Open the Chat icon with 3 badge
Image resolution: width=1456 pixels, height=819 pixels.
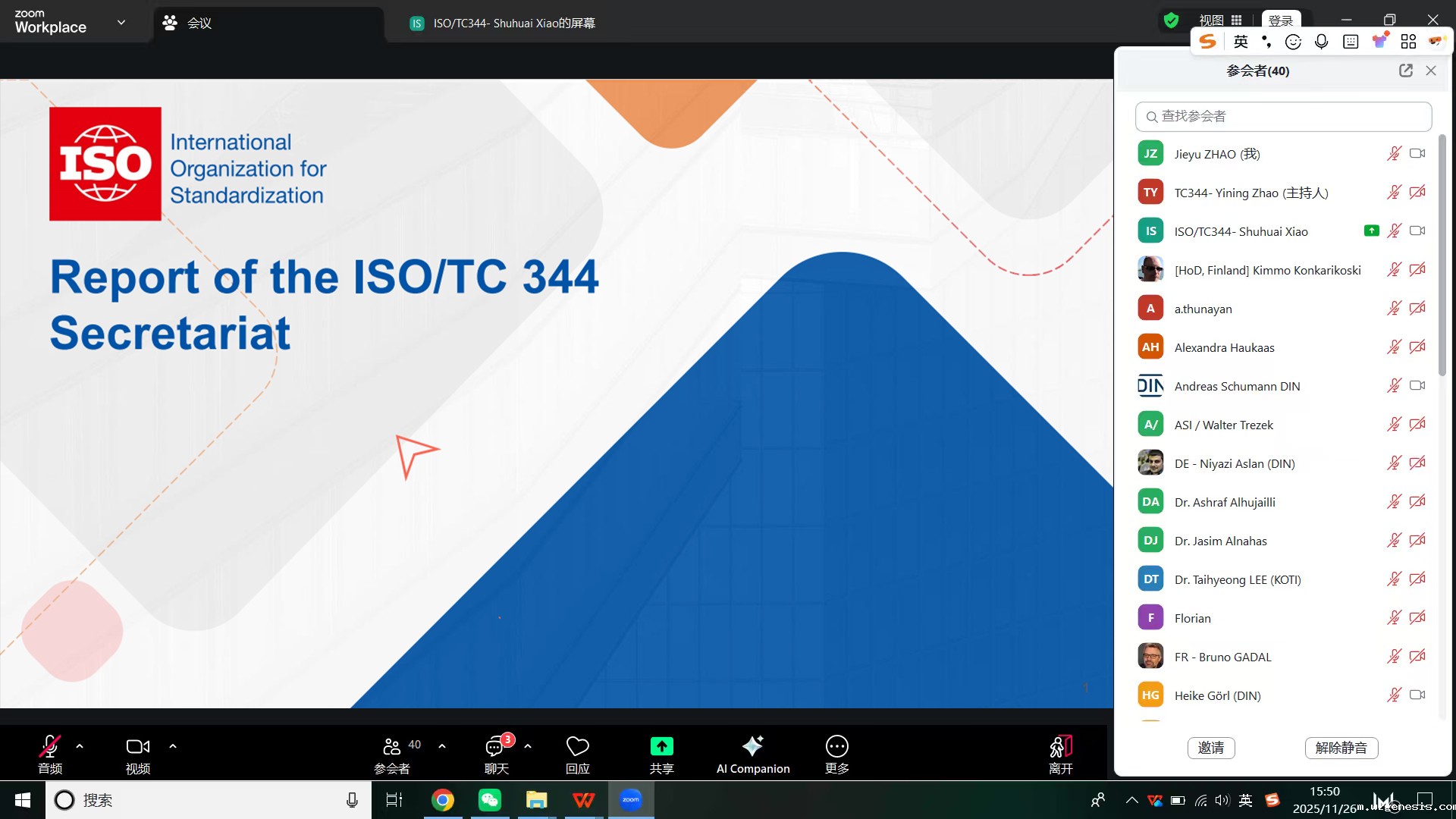495,746
